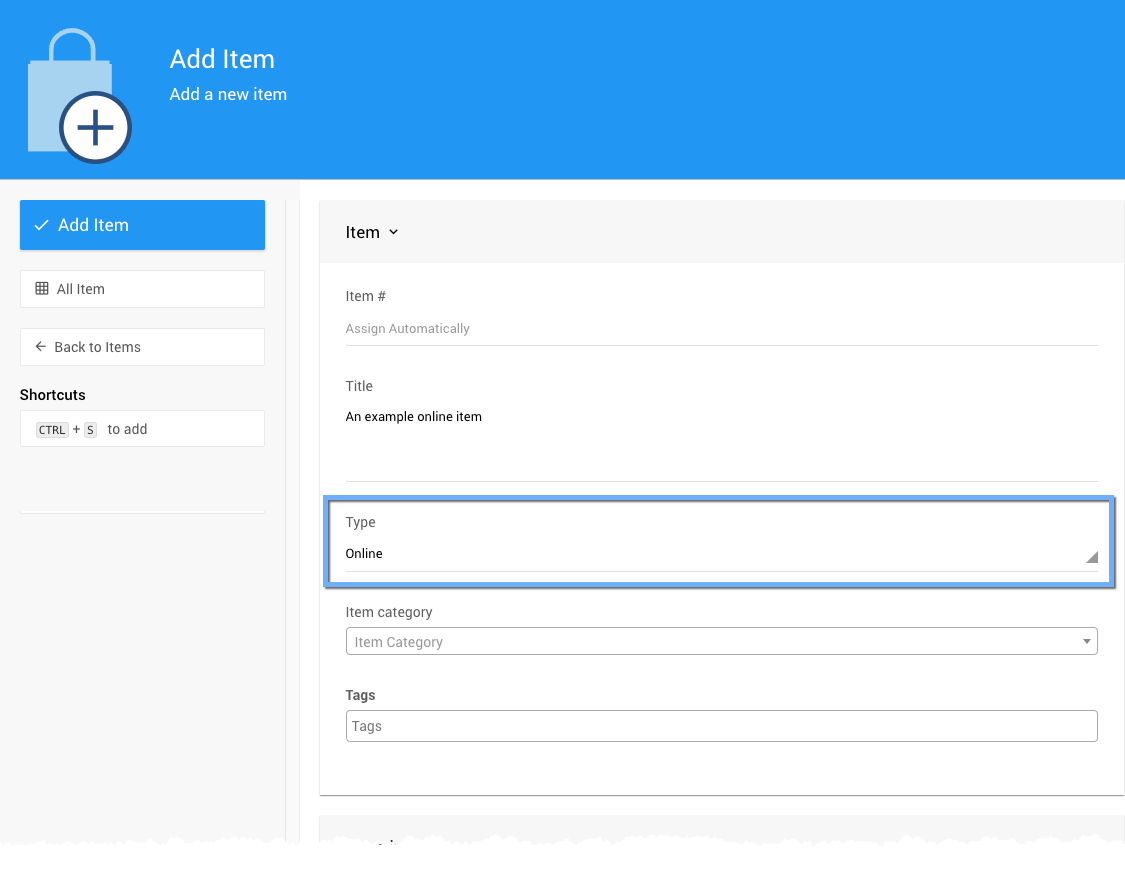Click the grid icon beside All Item
1125x870 pixels.
point(42,289)
